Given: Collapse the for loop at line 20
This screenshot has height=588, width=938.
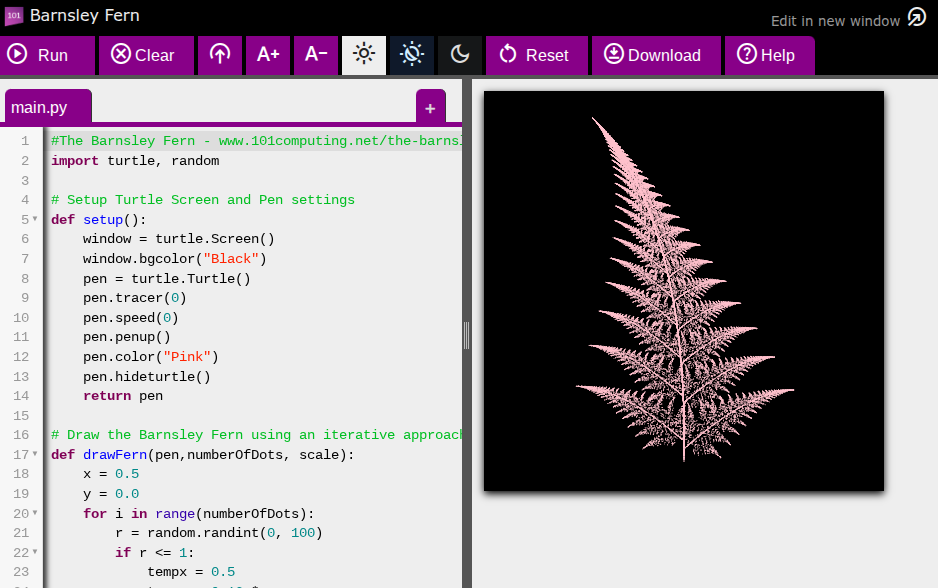Looking at the screenshot, I should pos(35,514).
